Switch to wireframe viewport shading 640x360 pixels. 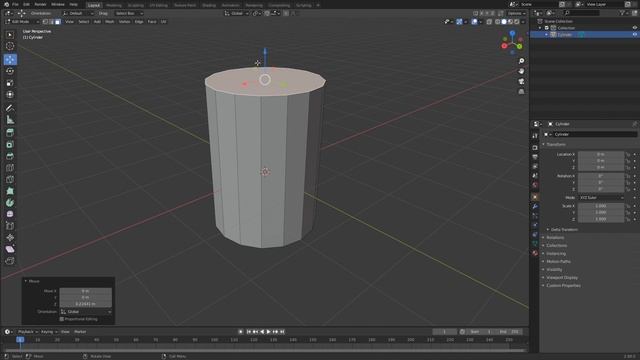(498, 22)
